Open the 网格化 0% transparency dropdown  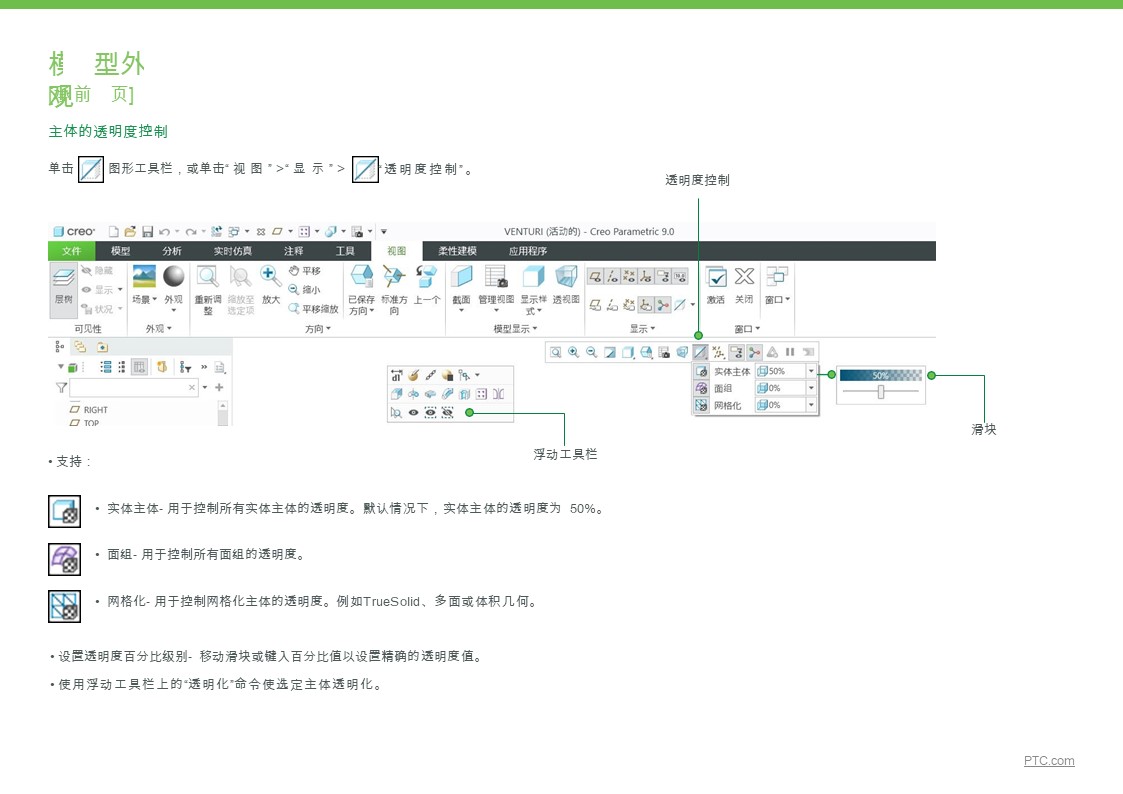point(811,405)
